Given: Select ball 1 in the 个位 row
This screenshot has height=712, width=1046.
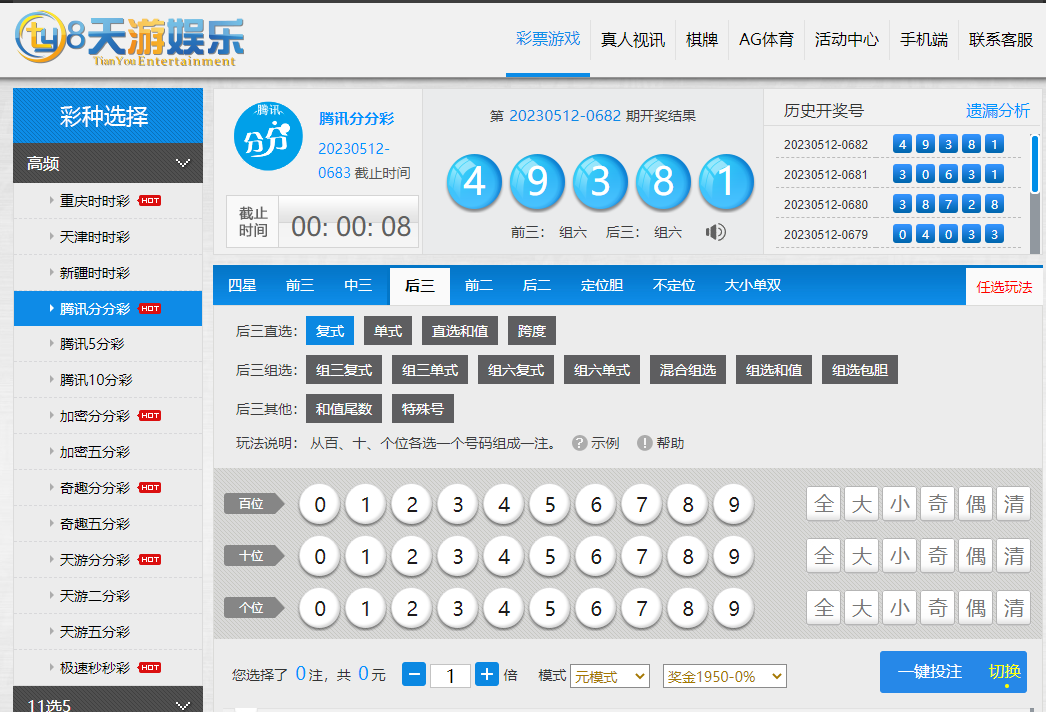Looking at the screenshot, I should 366,609.
